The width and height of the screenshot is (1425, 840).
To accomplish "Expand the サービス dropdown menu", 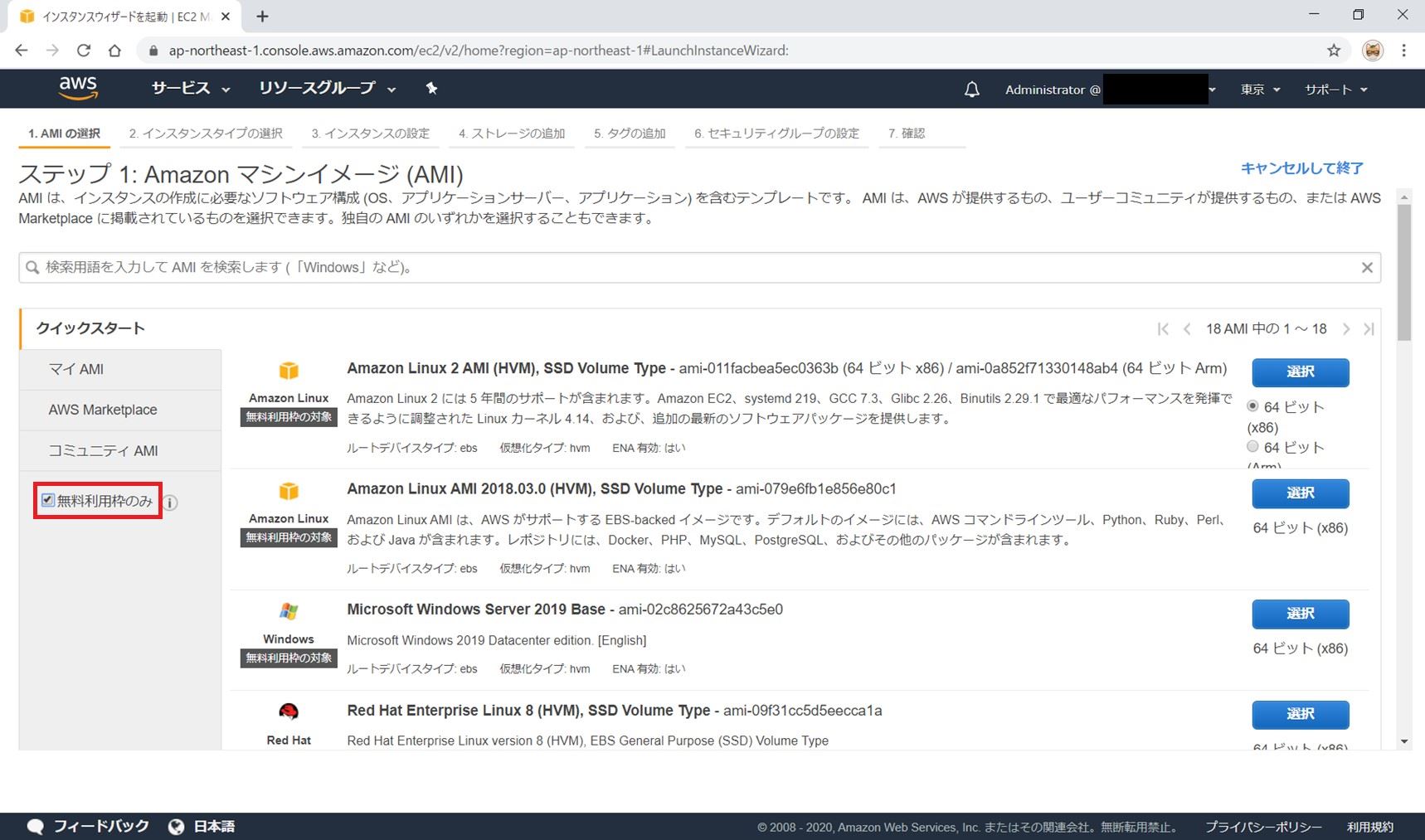I will 191,88.
